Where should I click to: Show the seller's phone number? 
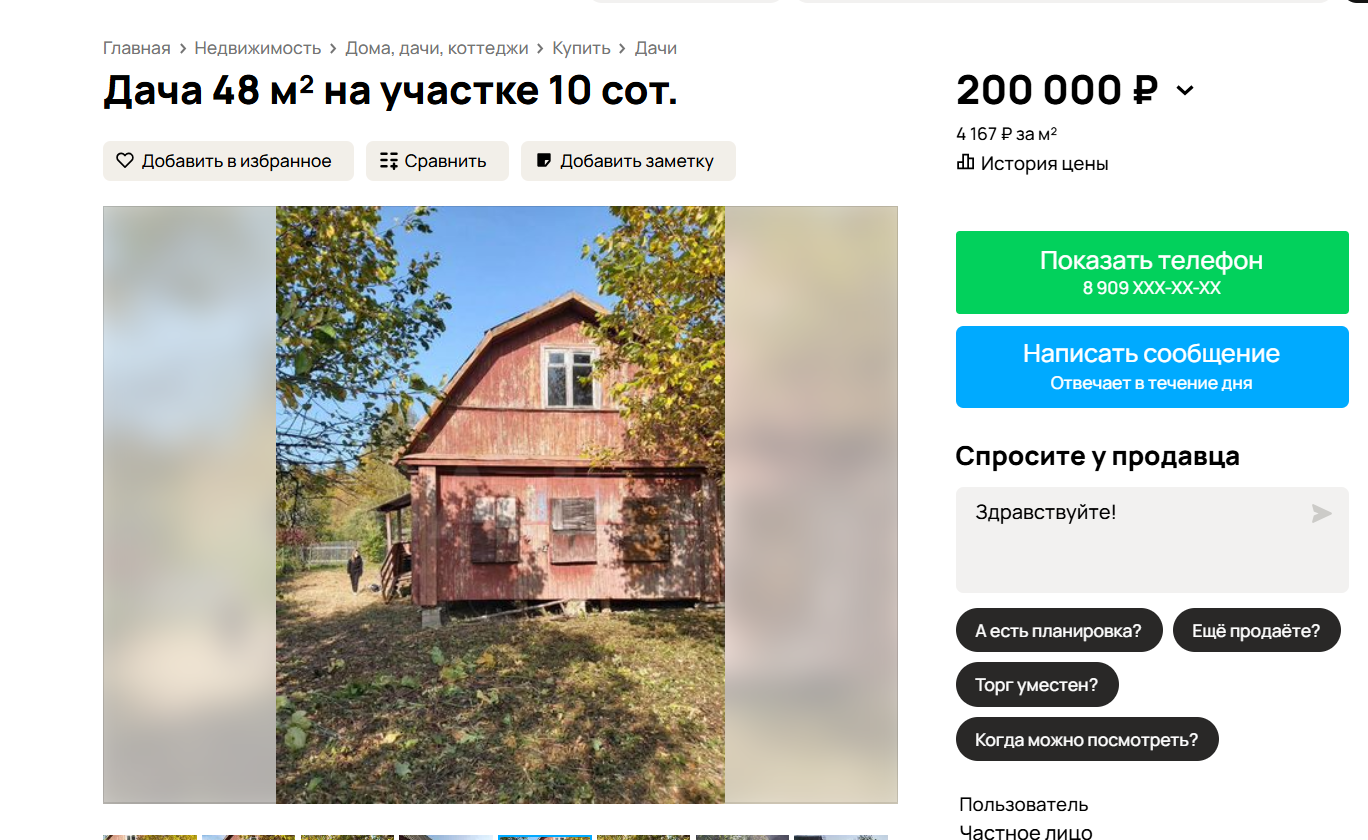pos(1152,272)
